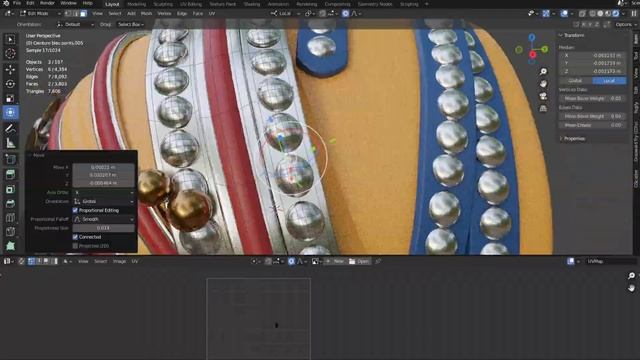Switch to rendered viewport shading
Viewport: 640px width, 360px height.
pos(616,13)
